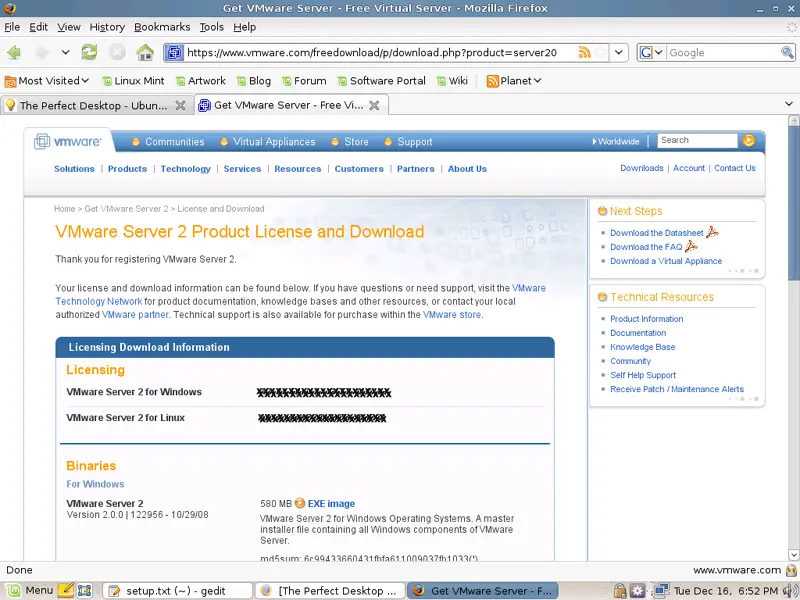Open the list all tabs dropdown

pos(789,104)
